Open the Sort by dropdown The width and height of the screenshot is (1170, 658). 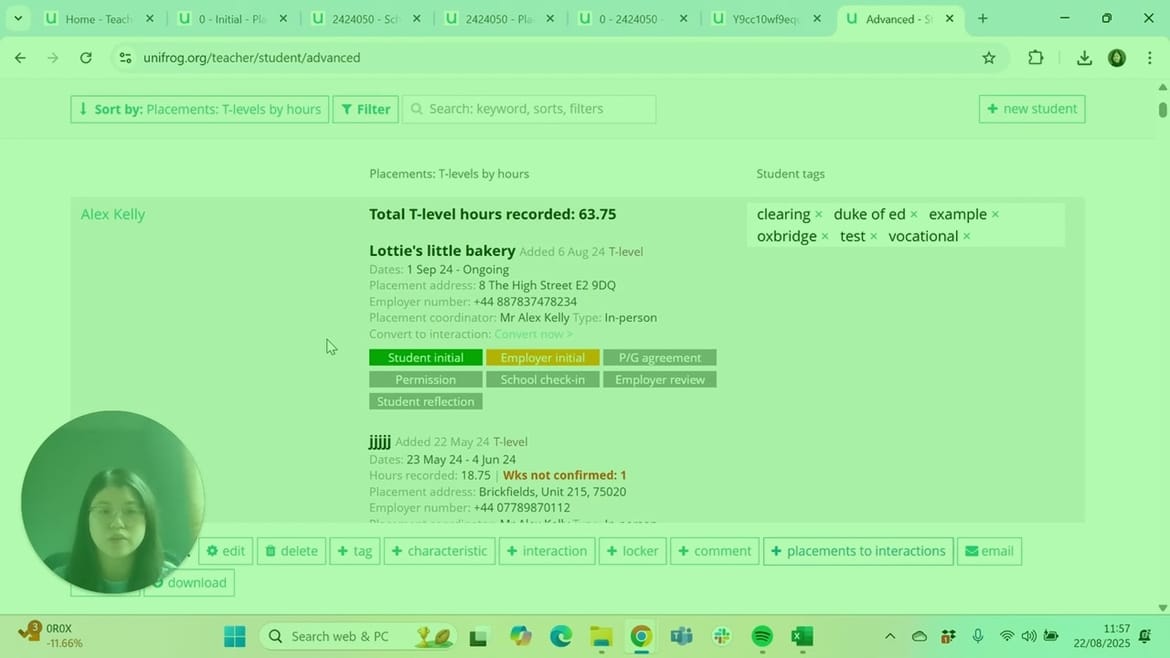tap(199, 109)
